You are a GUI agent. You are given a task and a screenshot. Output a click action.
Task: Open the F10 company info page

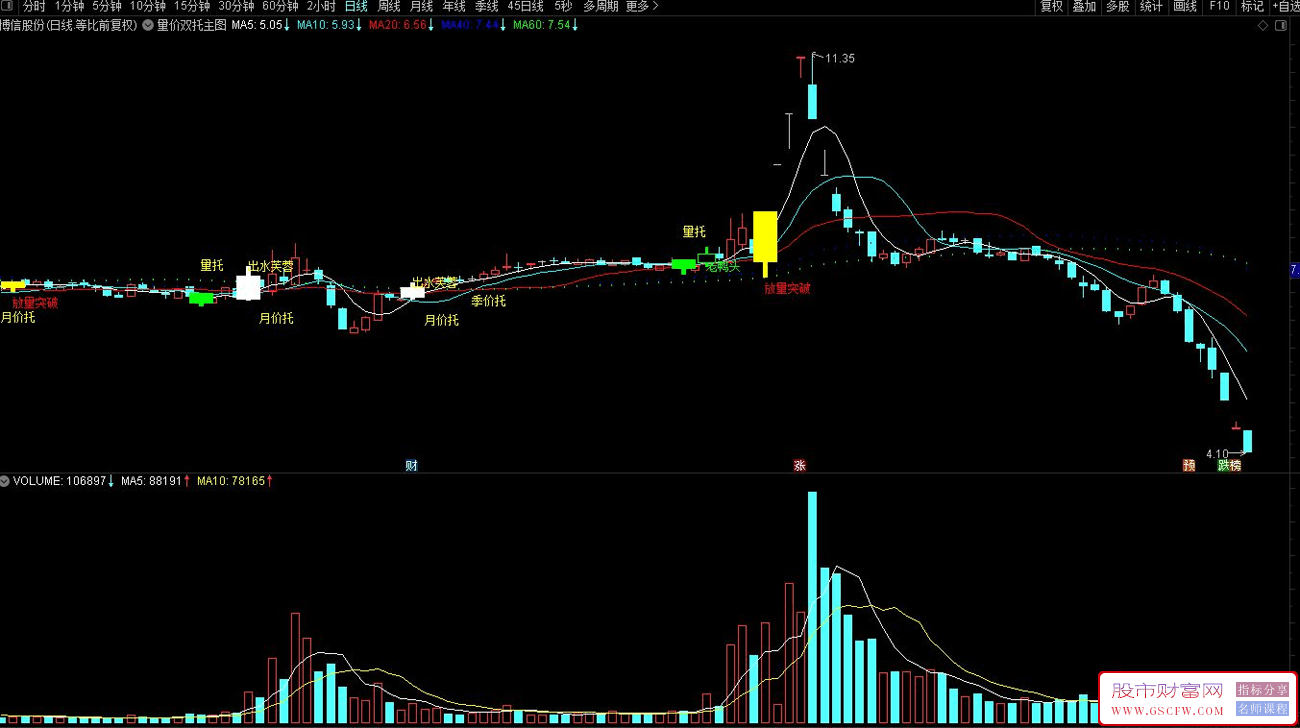1219,6
